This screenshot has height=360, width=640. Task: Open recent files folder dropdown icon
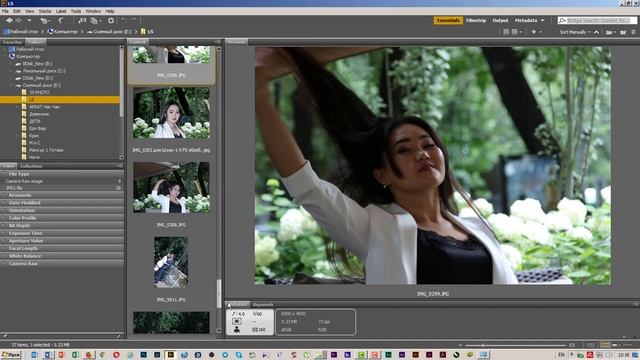tap(611, 32)
